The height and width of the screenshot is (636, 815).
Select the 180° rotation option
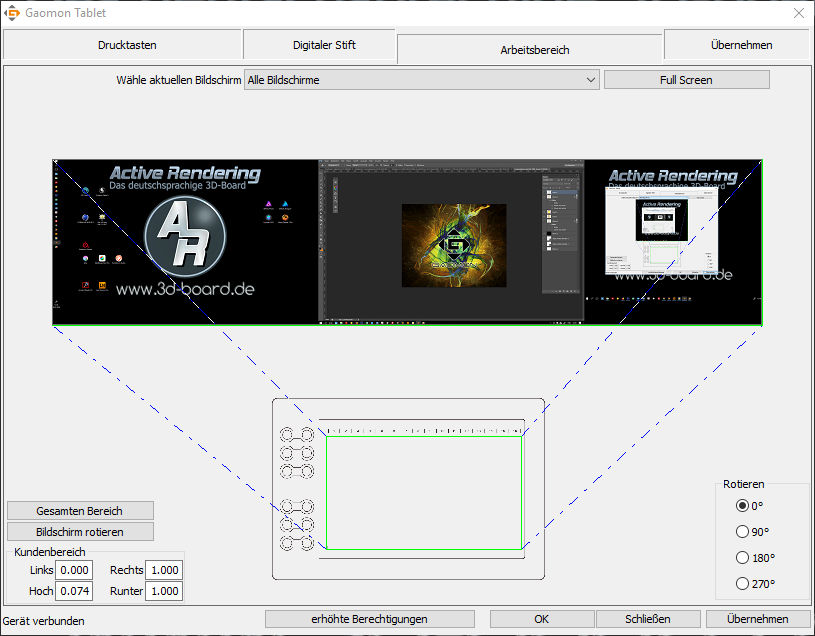pyautogui.click(x=755, y=558)
